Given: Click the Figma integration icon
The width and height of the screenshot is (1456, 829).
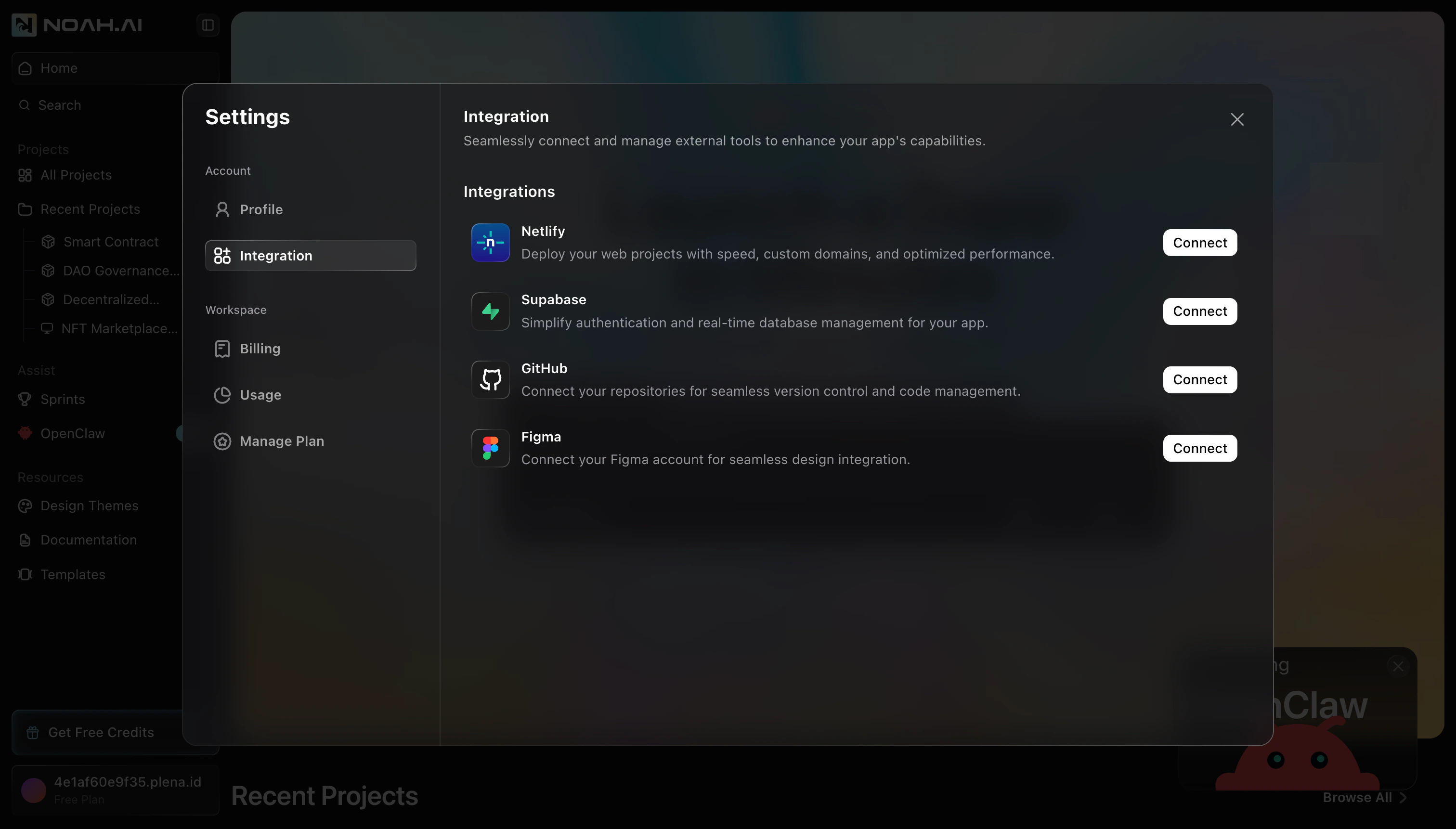Looking at the screenshot, I should (x=490, y=448).
